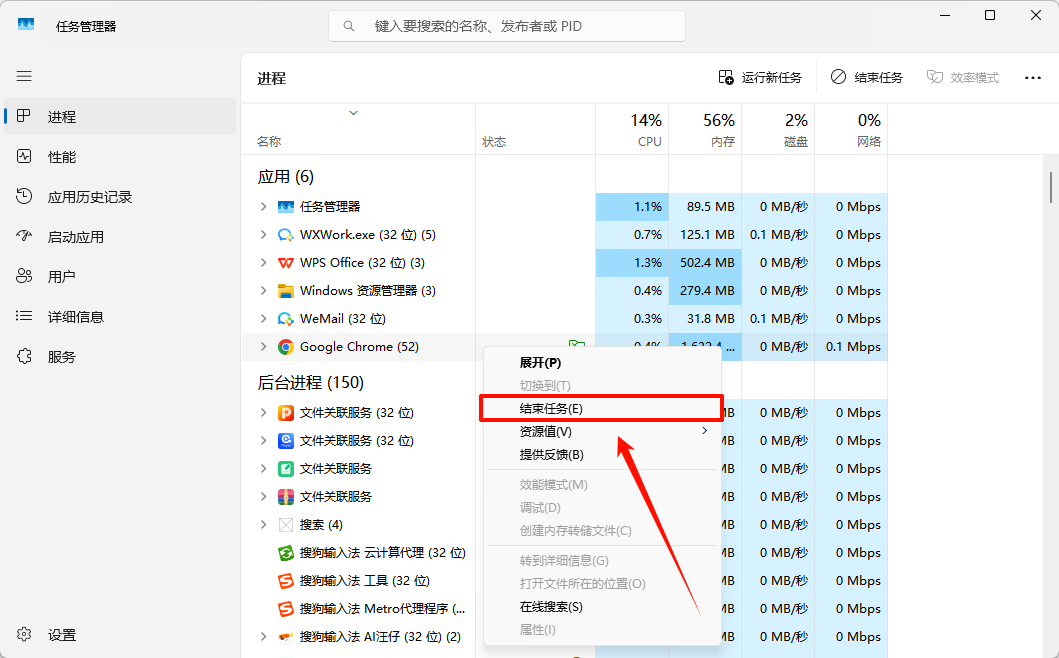Image resolution: width=1059 pixels, height=658 pixels.
Task: Open the hamburger navigation menu icon
Action: pyautogui.click(x=24, y=76)
